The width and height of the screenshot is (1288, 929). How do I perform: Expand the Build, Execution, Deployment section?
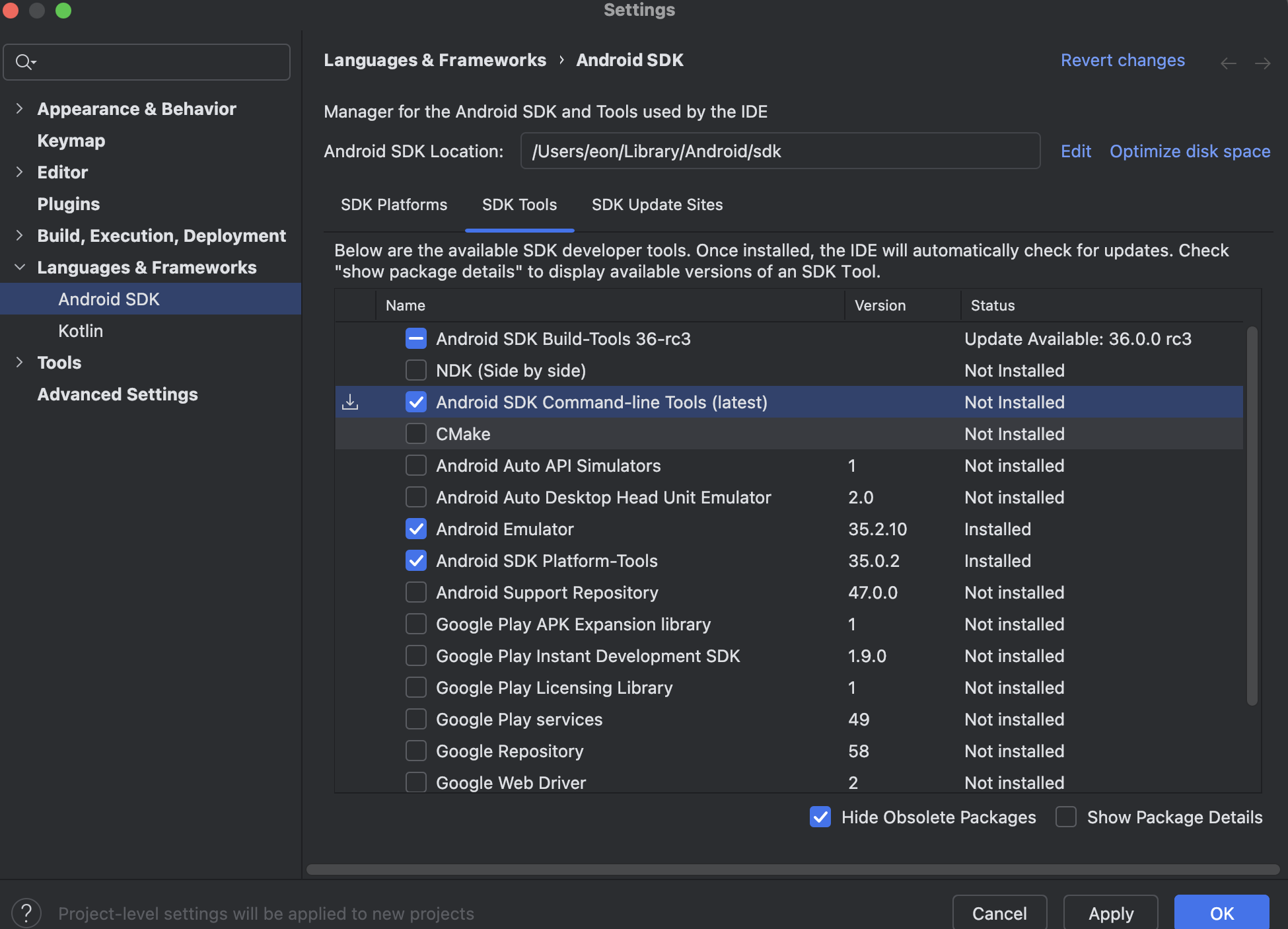(x=20, y=236)
